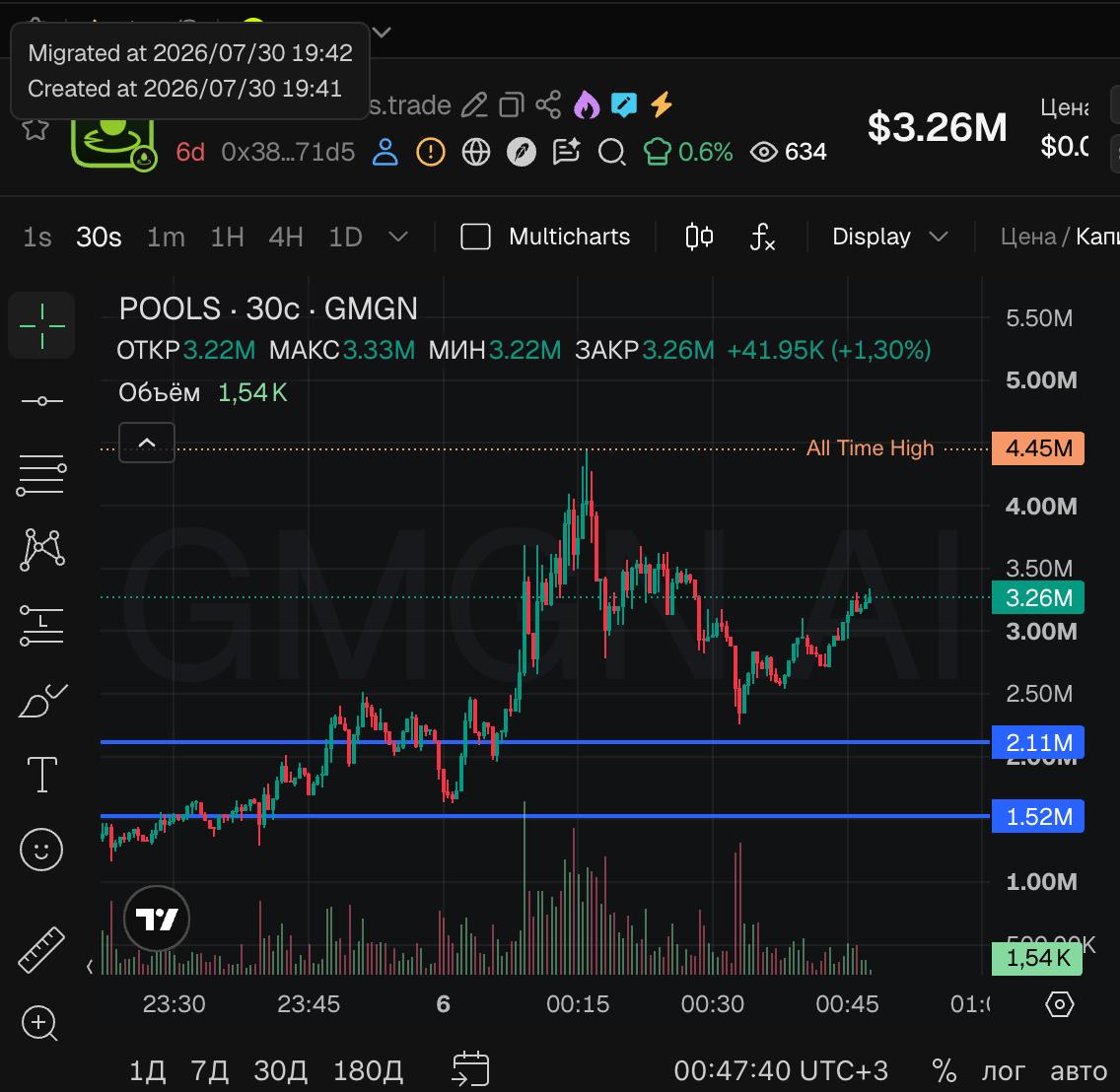Click the 1.52M blue line price label

click(1038, 816)
